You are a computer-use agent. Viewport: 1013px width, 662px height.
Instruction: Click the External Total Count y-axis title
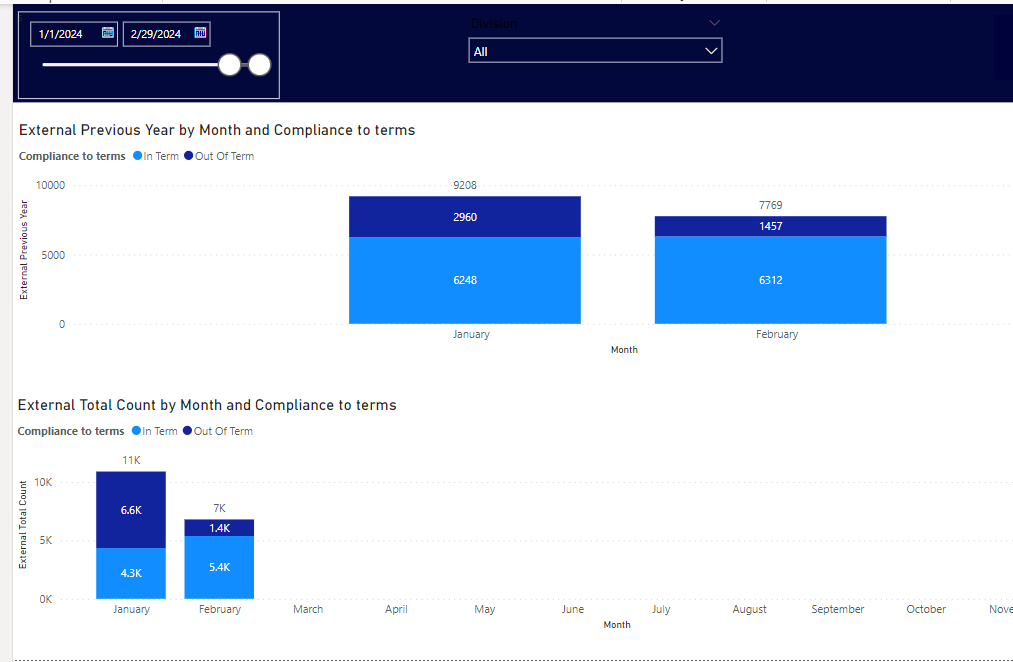(23, 524)
